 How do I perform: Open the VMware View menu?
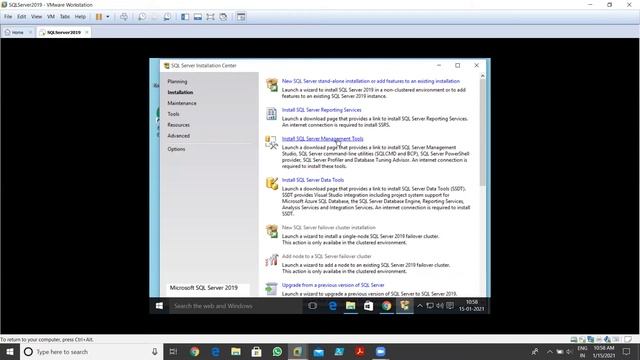click(36, 17)
